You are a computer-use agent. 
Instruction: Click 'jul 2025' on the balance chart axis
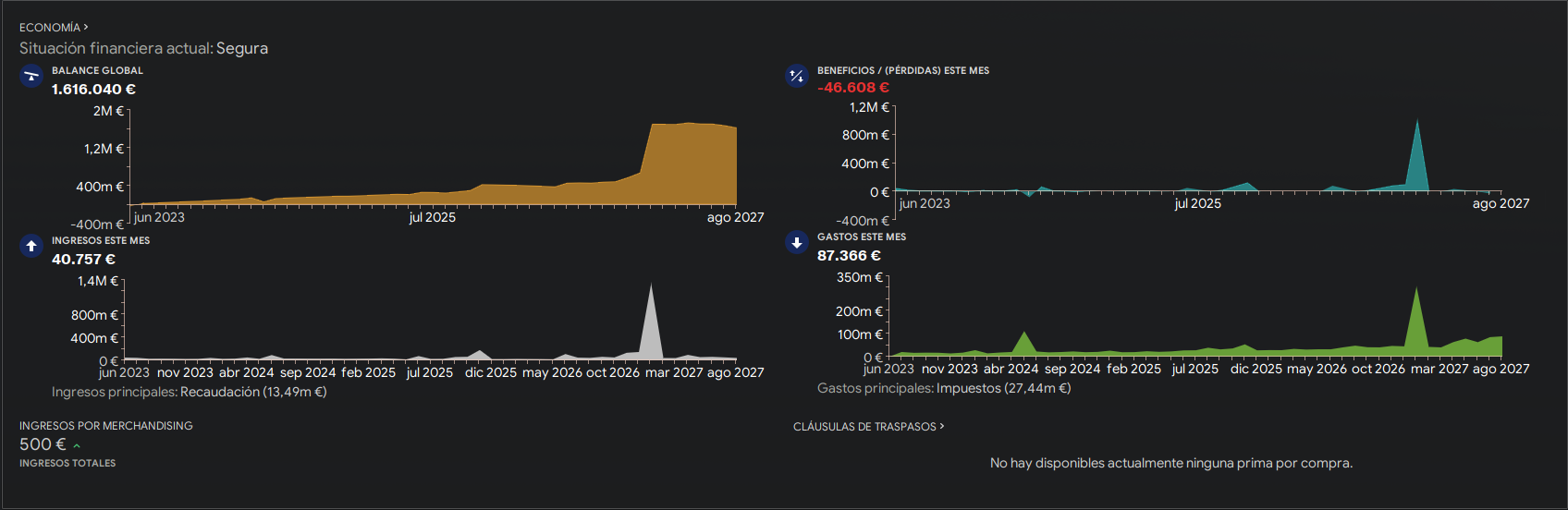coord(433,217)
